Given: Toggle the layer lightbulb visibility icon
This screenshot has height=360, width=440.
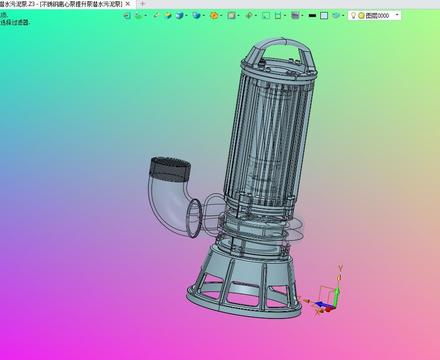Looking at the screenshot, I should (353, 15).
